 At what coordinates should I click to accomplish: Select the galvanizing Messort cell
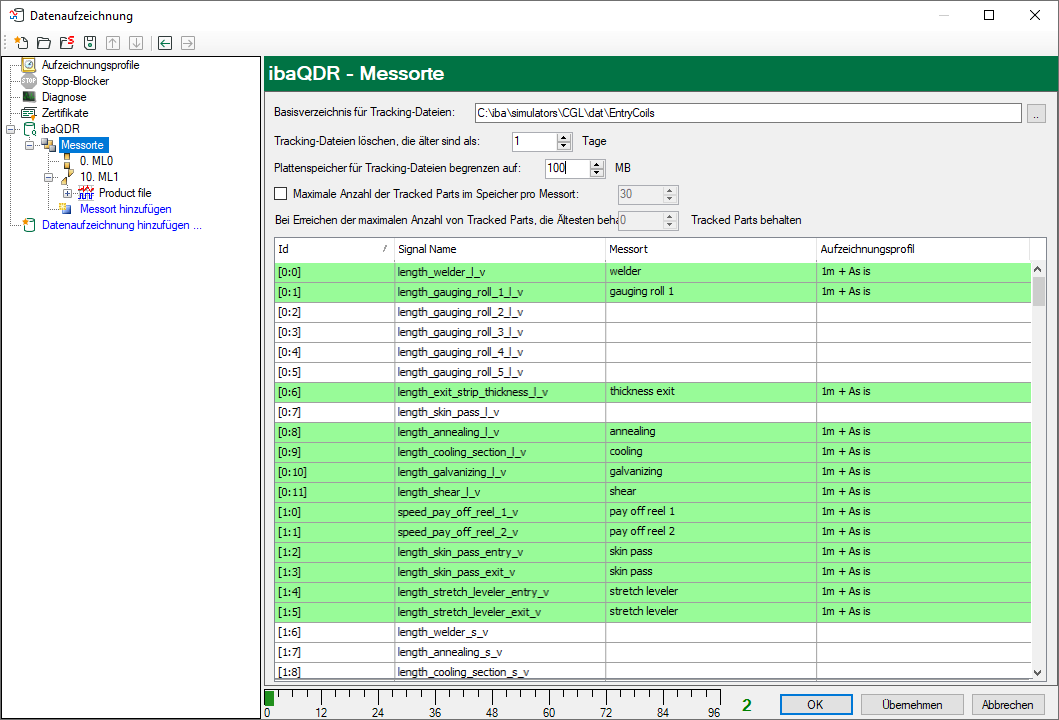[711, 471]
